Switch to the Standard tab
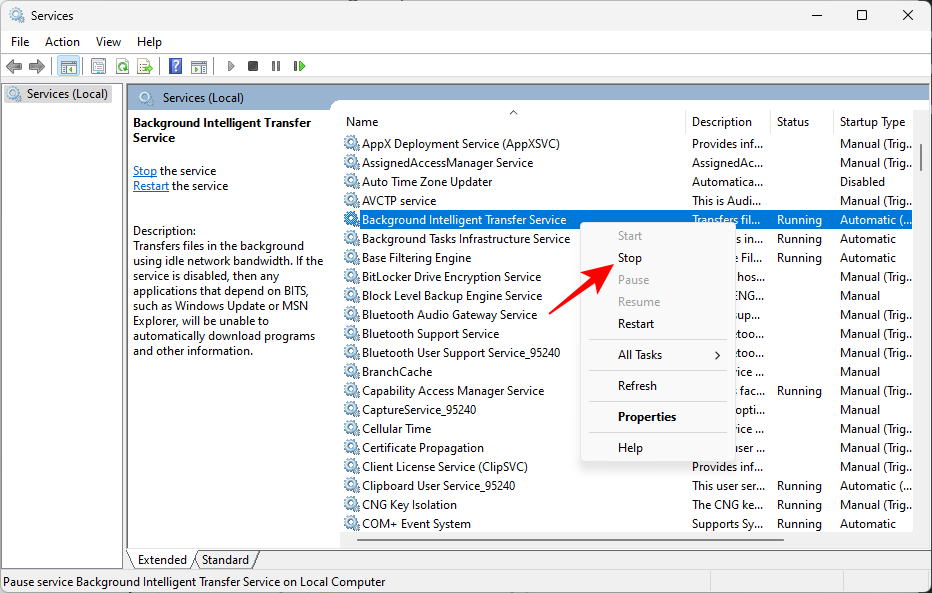The height and width of the screenshot is (593, 932). coord(225,560)
